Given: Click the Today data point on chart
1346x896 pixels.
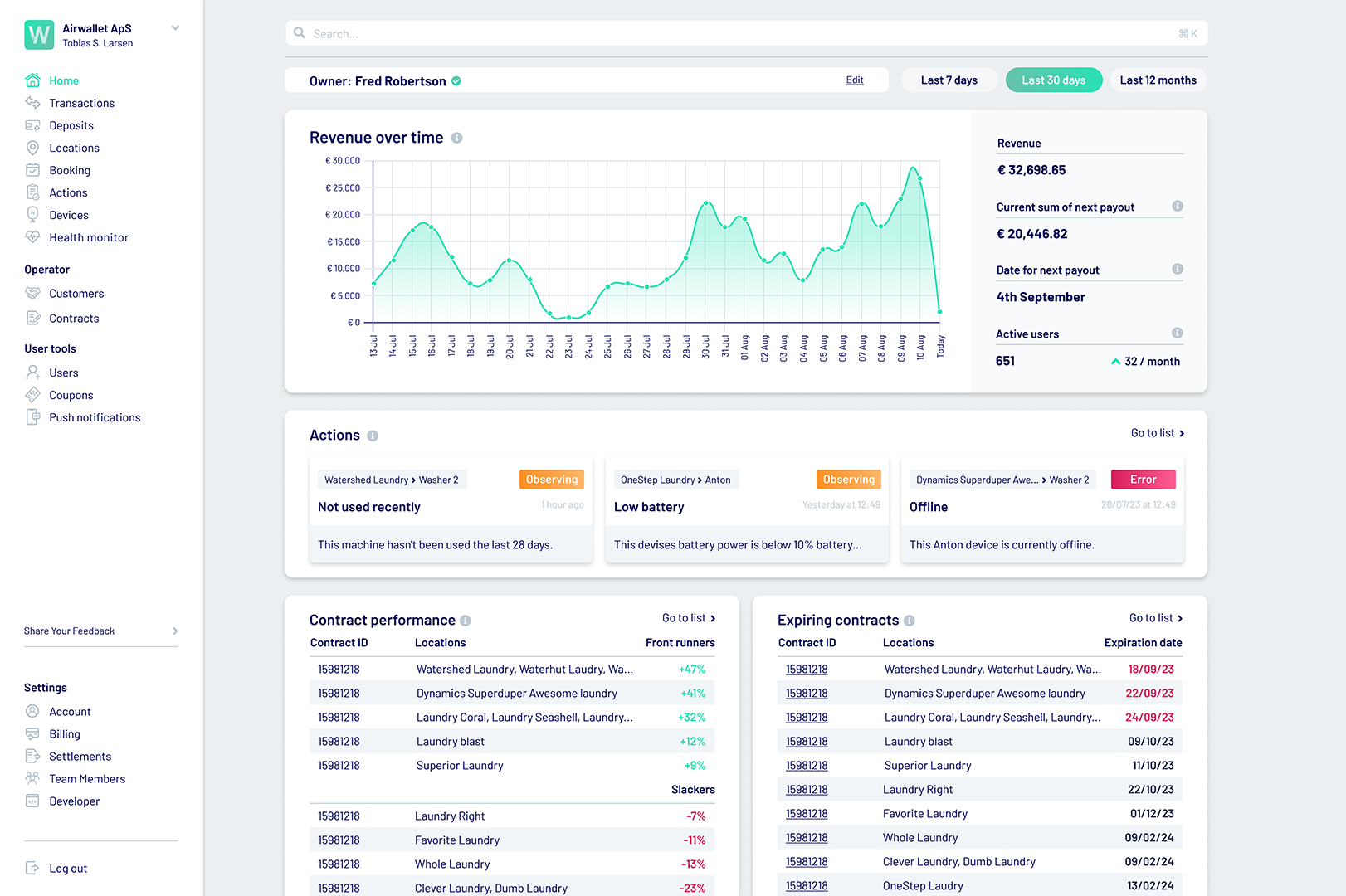Looking at the screenshot, I should pyautogui.click(x=940, y=312).
